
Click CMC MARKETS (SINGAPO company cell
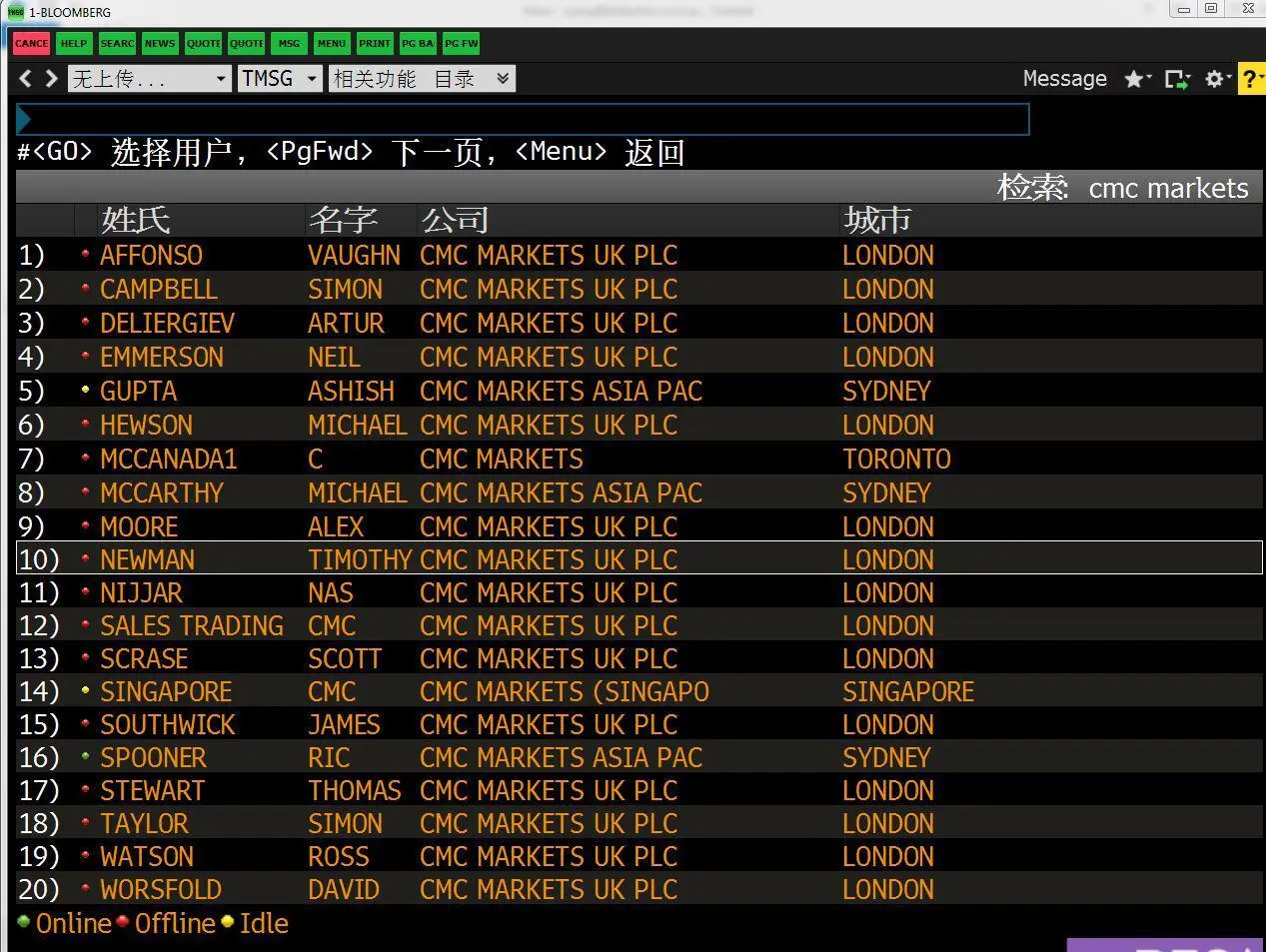565,692
